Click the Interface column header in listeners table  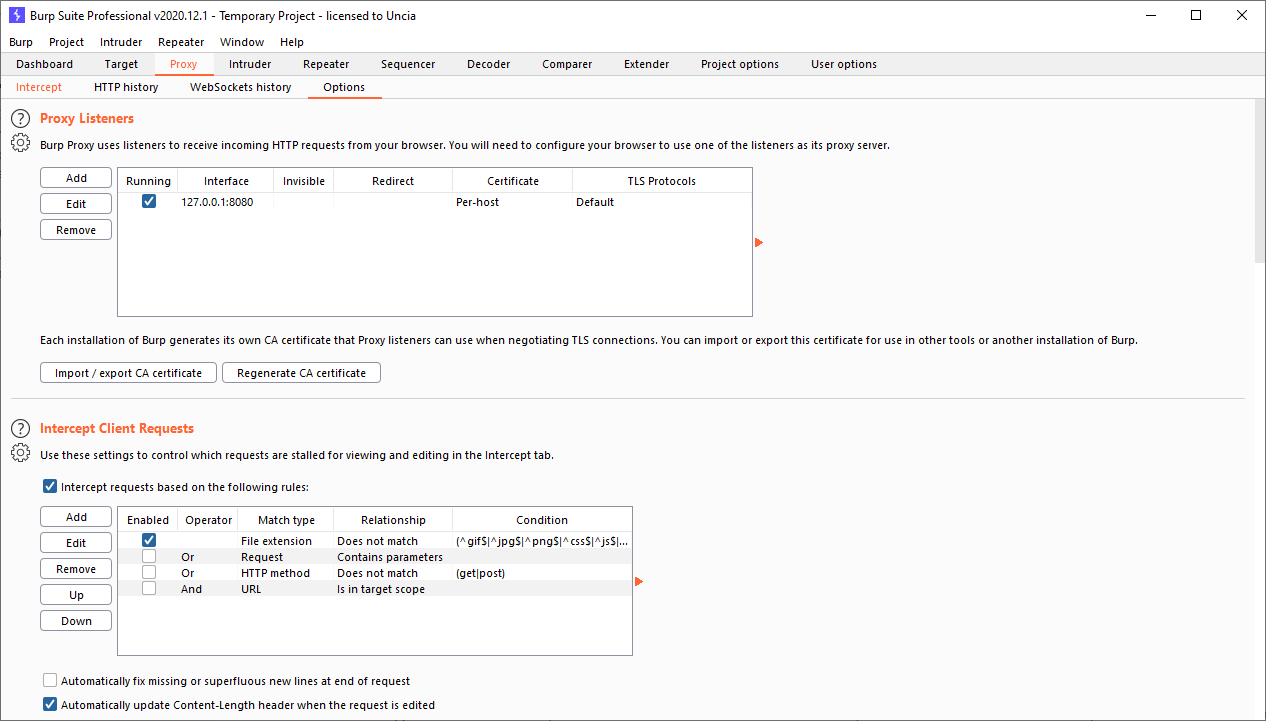tap(226, 181)
